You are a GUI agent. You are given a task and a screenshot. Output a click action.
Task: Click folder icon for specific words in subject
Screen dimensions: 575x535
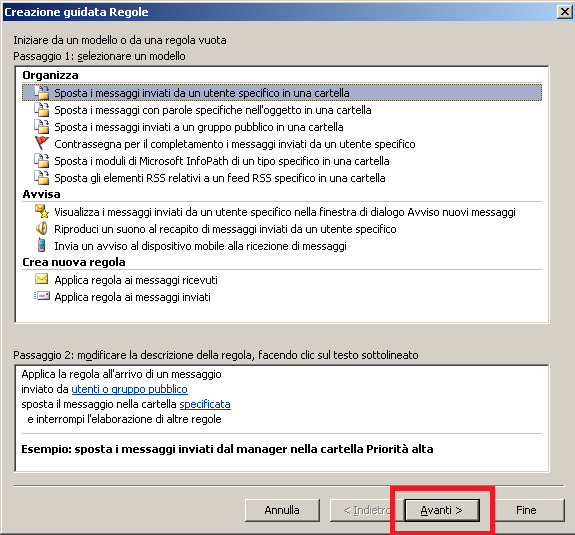pos(42,110)
